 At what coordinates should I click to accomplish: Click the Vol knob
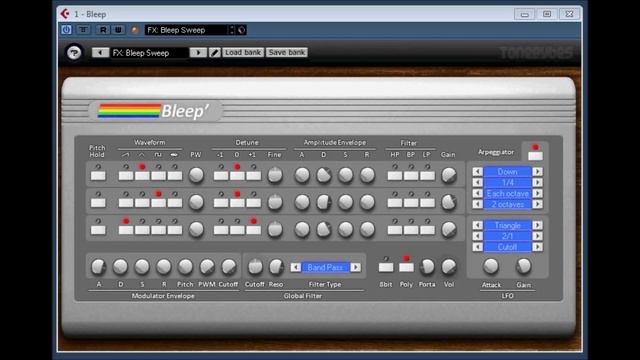coord(449,267)
